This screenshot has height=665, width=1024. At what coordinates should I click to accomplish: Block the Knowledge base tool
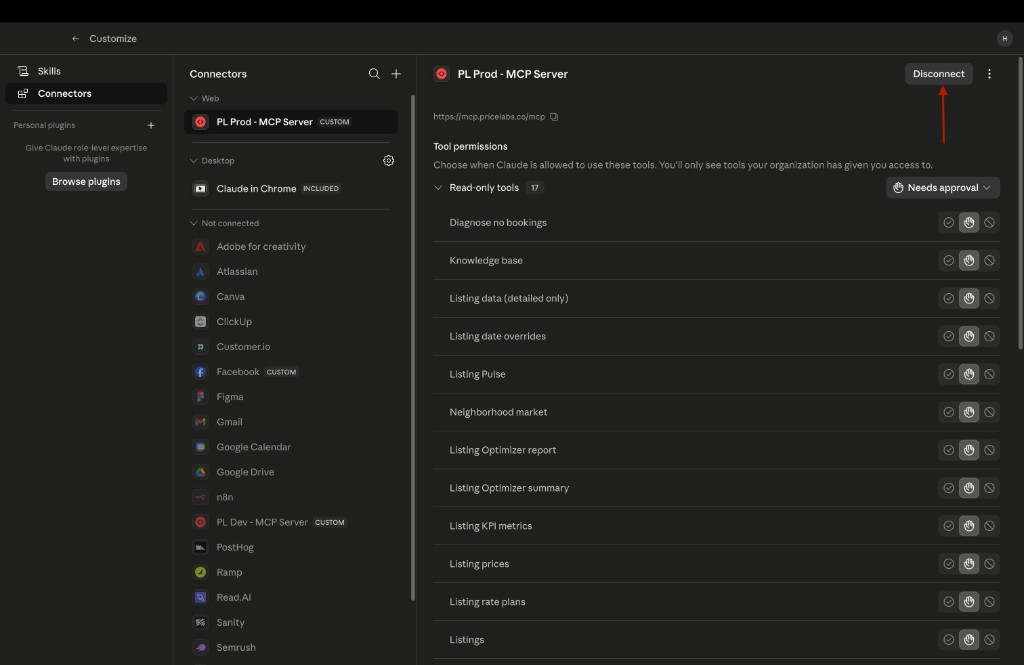point(989,261)
